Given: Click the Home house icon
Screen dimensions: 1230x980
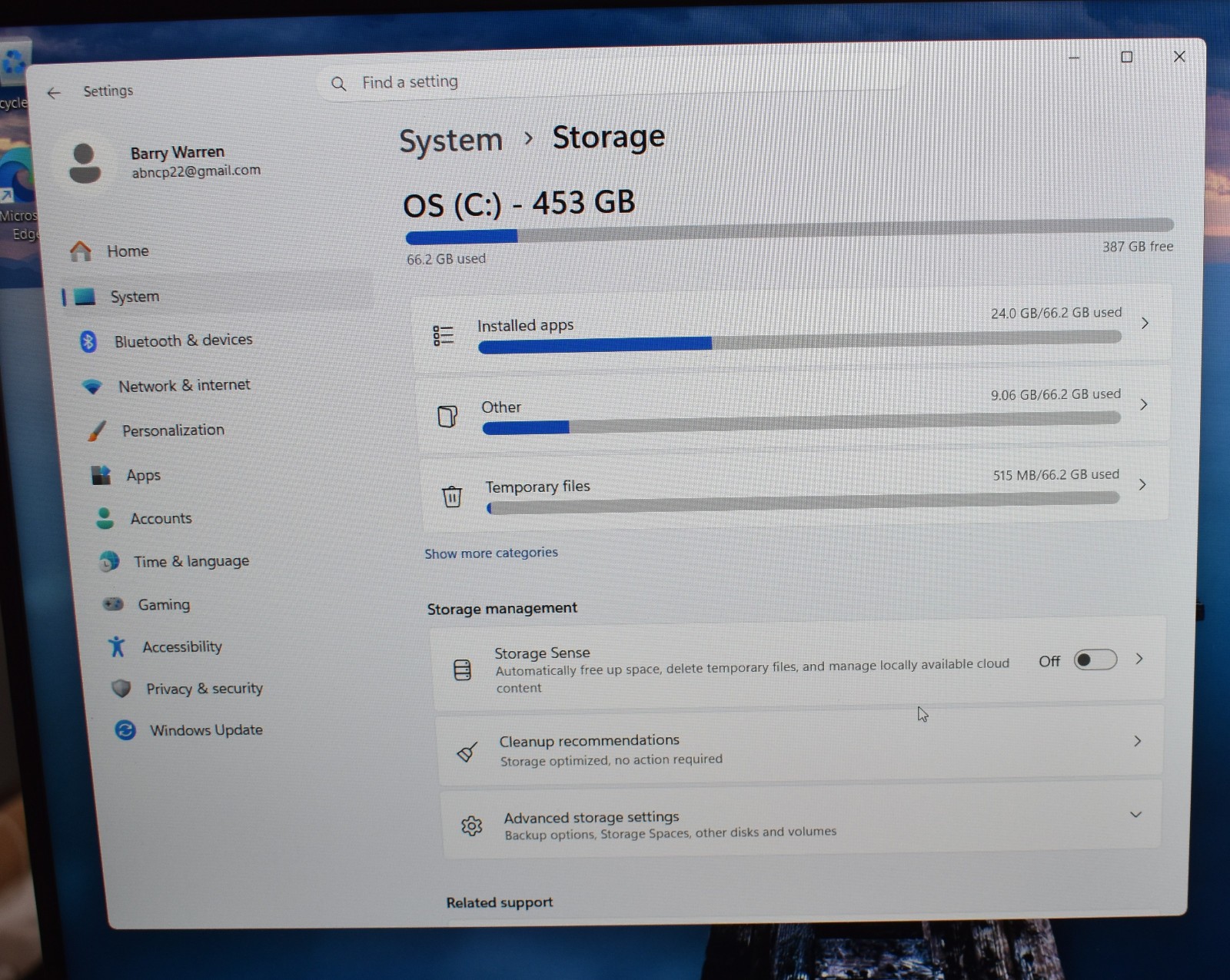Looking at the screenshot, I should click(81, 251).
